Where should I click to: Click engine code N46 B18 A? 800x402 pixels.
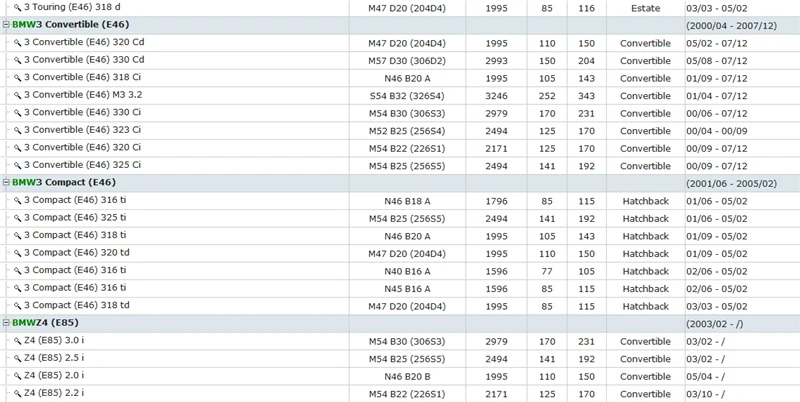click(407, 201)
